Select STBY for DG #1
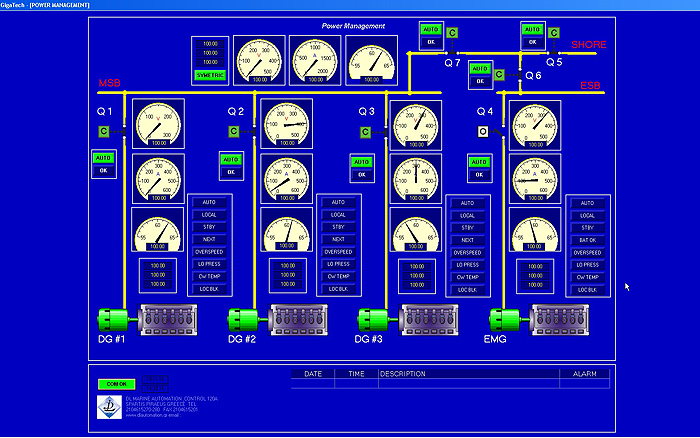 209,227
